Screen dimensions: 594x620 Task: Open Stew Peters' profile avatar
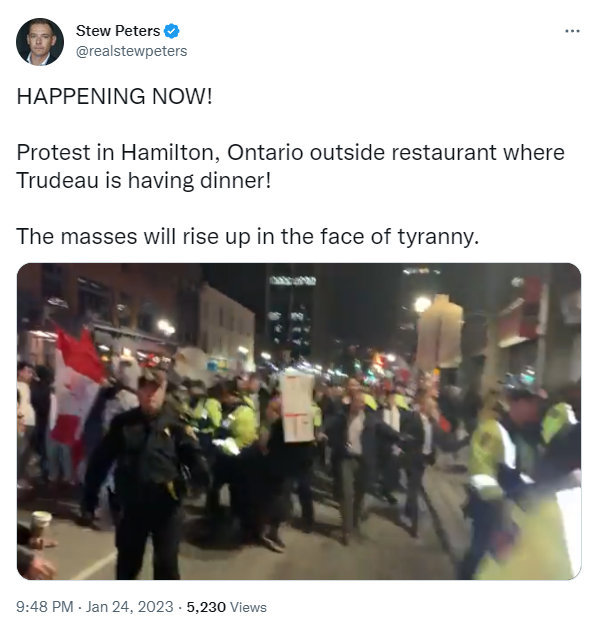pos(40,42)
